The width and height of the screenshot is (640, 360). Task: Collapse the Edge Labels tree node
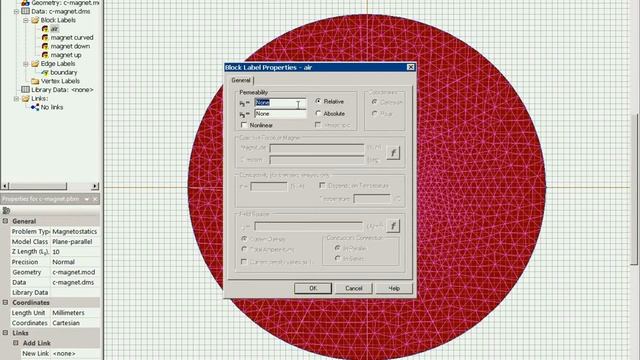click(x=26, y=64)
